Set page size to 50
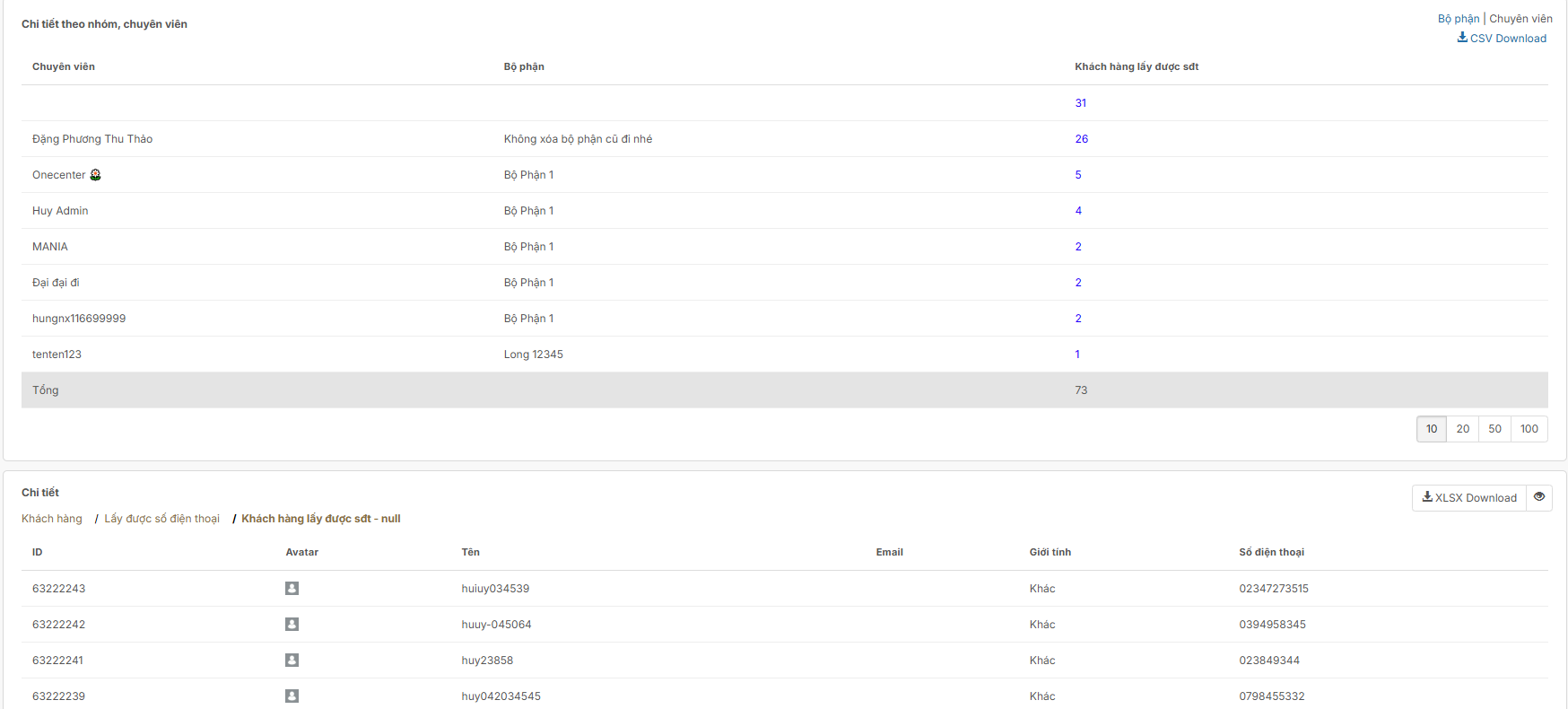 1494,429
